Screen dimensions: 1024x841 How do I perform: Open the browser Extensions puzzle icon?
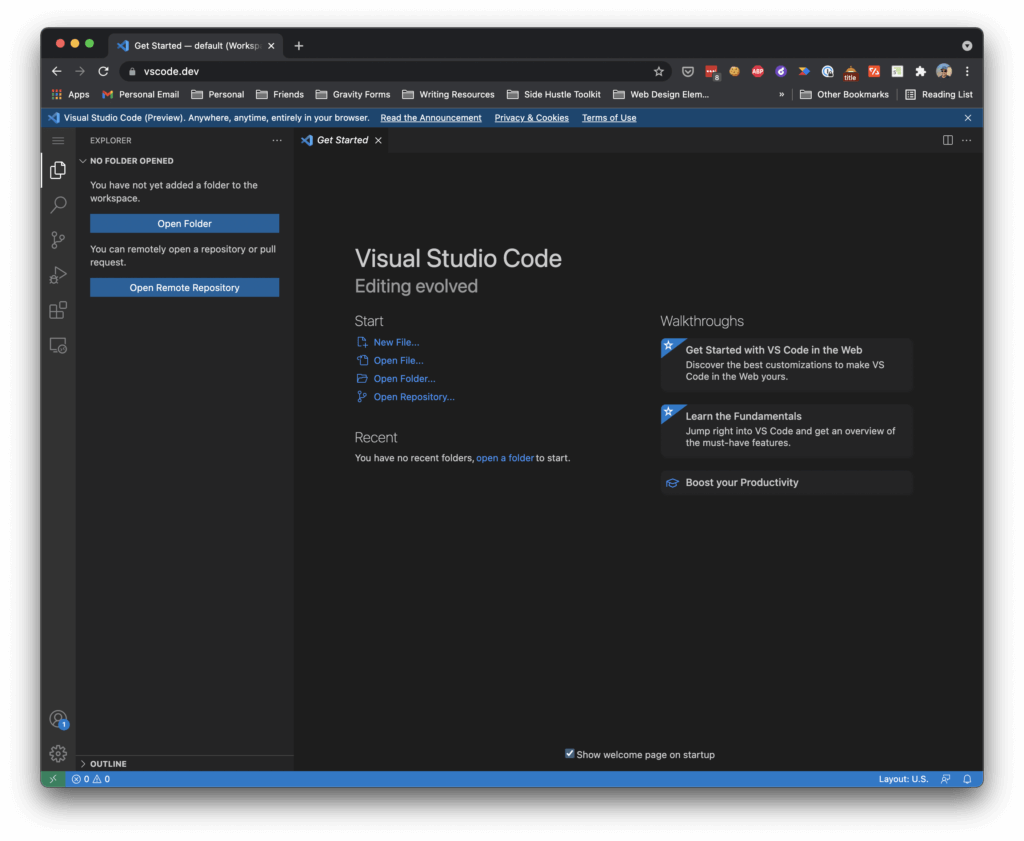pyautogui.click(x=920, y=72)
